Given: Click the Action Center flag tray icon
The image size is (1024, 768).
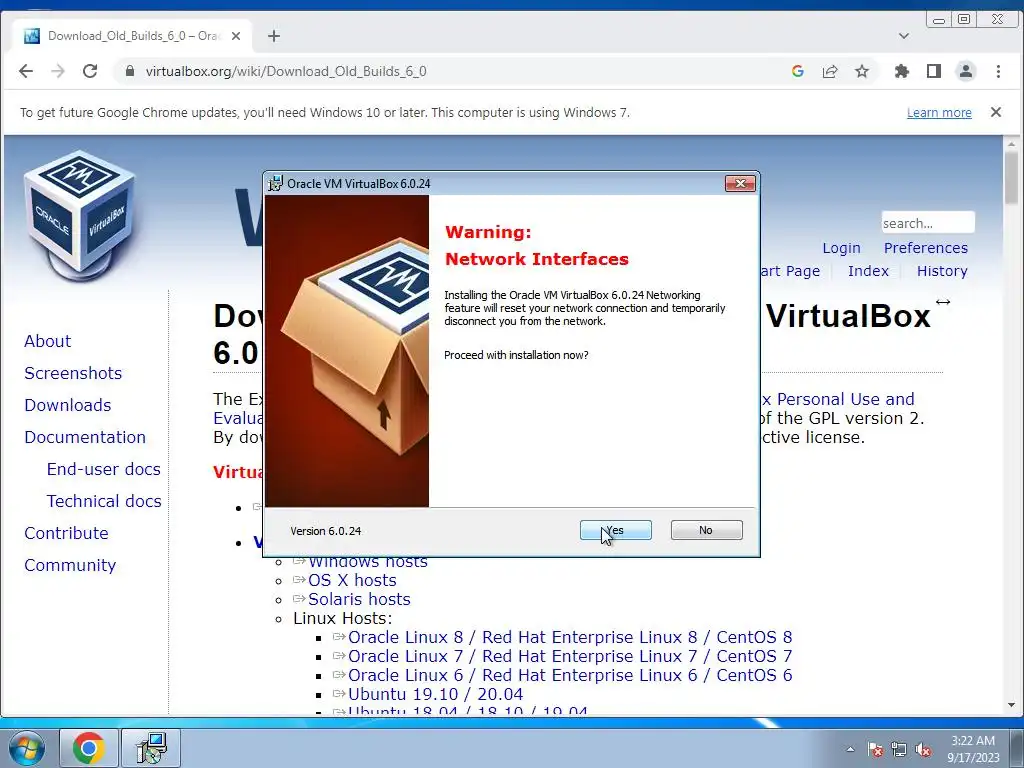Looking at the screenshot, I should [x=875, y=749].
